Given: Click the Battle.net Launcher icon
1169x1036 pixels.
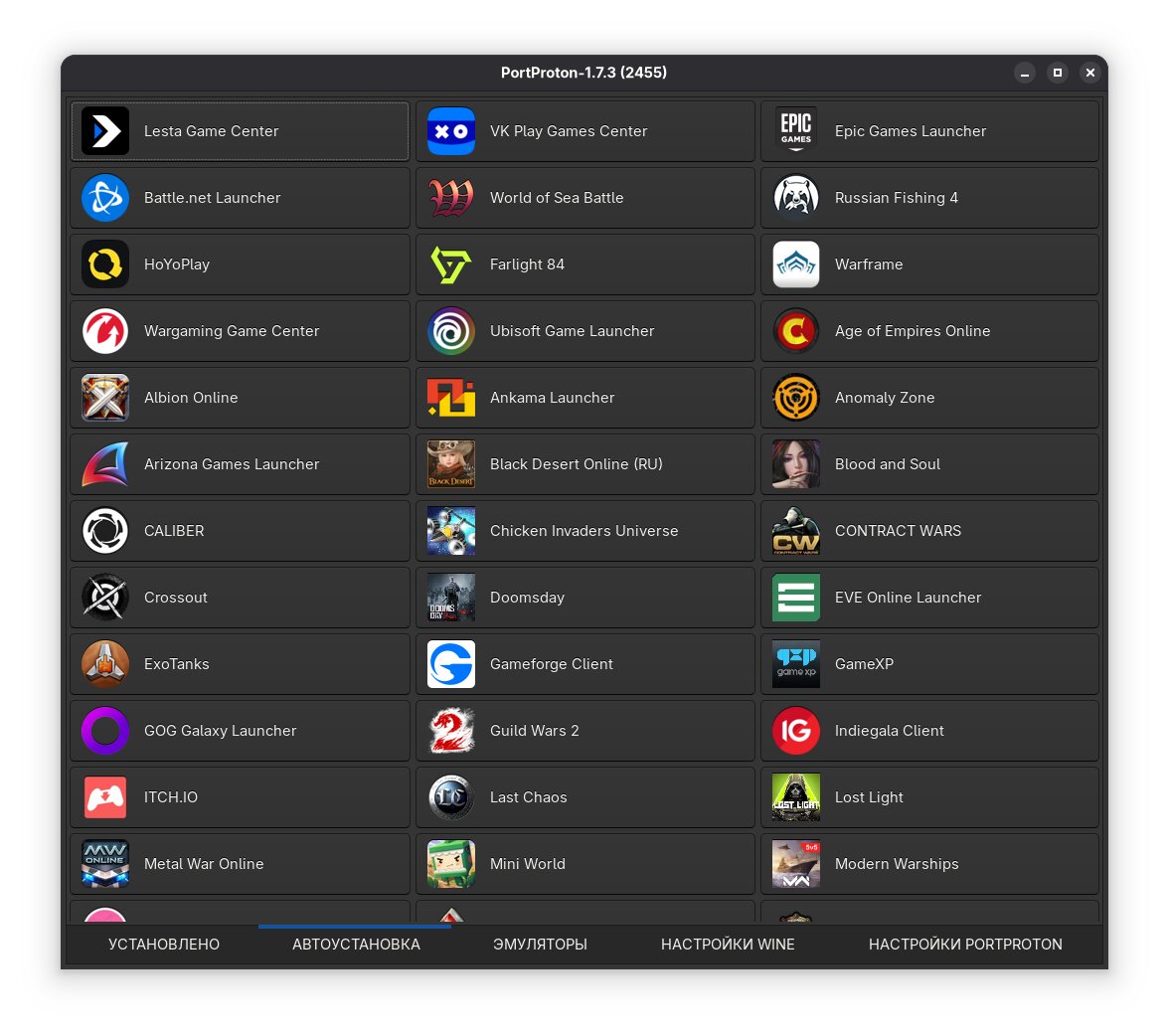Looking at the screenshot, I should [105, 198].
